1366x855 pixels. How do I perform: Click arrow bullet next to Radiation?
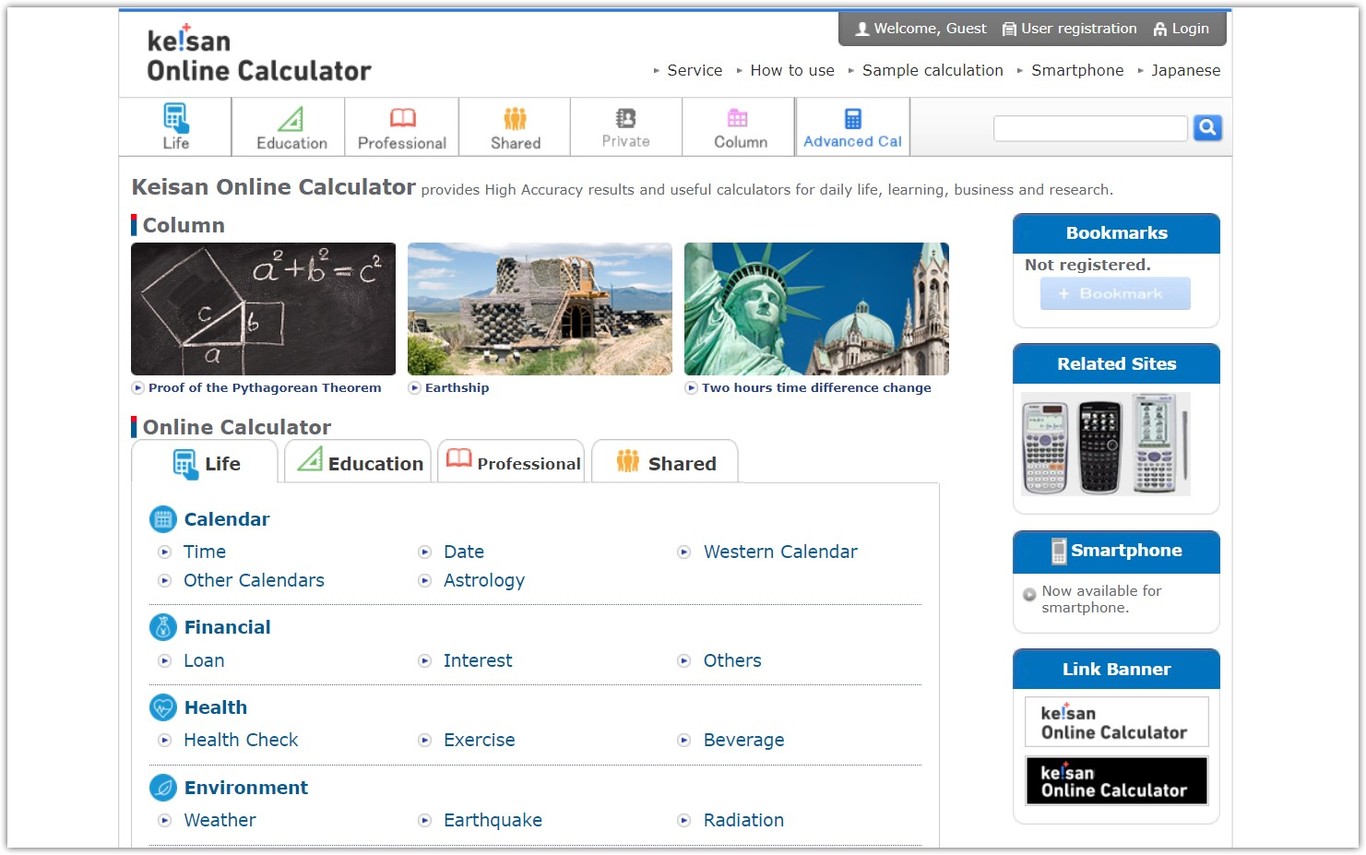pos(685,820)
